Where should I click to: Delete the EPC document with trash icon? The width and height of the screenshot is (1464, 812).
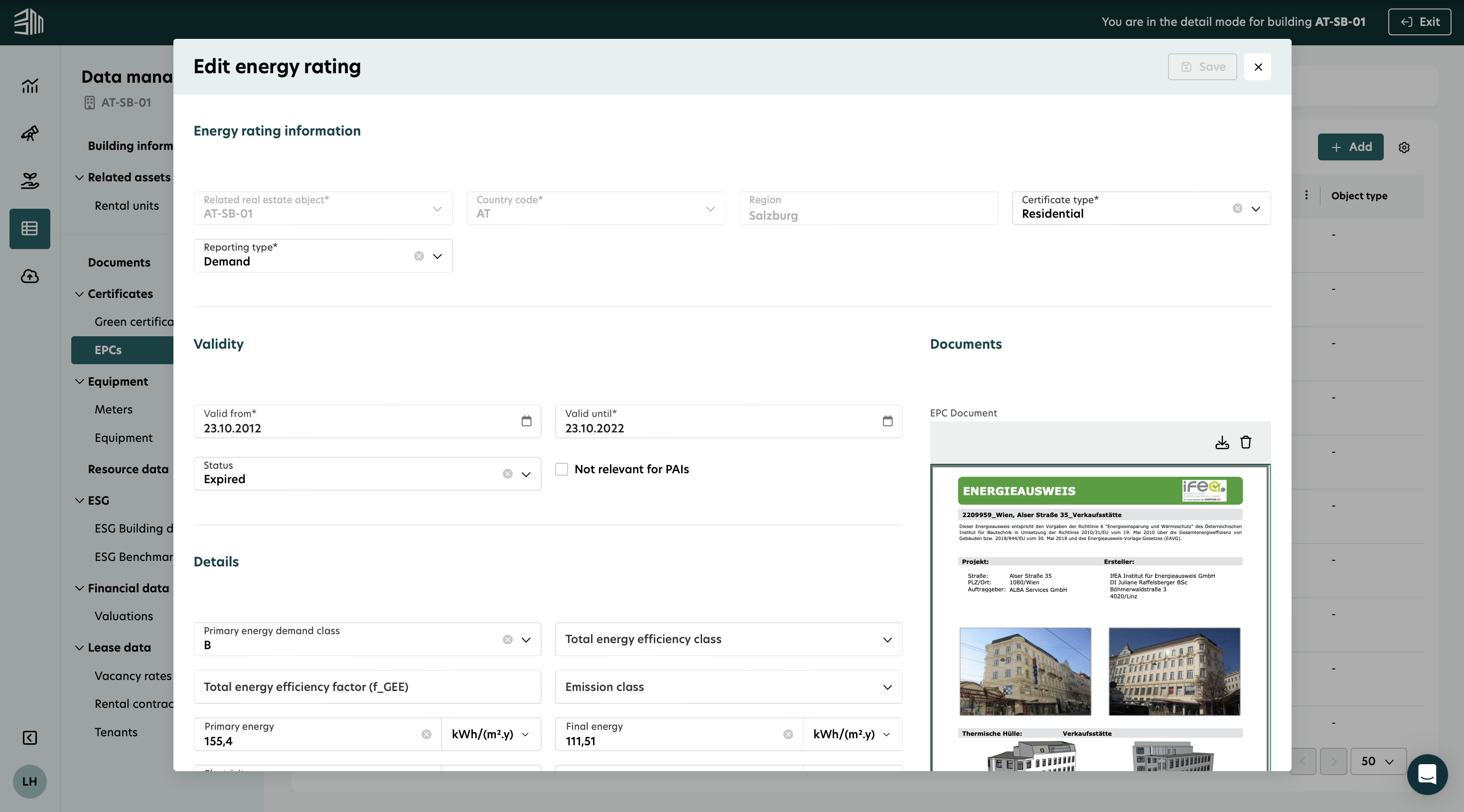tap(1246, 443)
